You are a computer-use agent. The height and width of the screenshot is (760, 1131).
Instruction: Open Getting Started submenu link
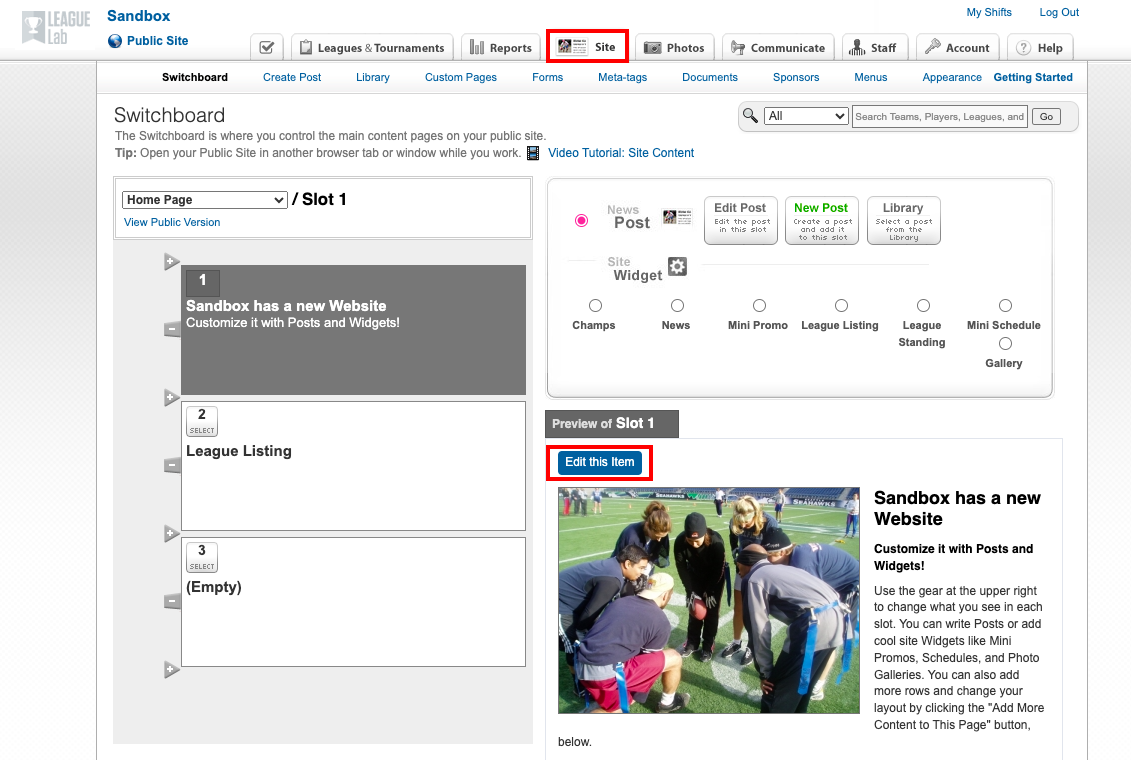[1033, 77]
